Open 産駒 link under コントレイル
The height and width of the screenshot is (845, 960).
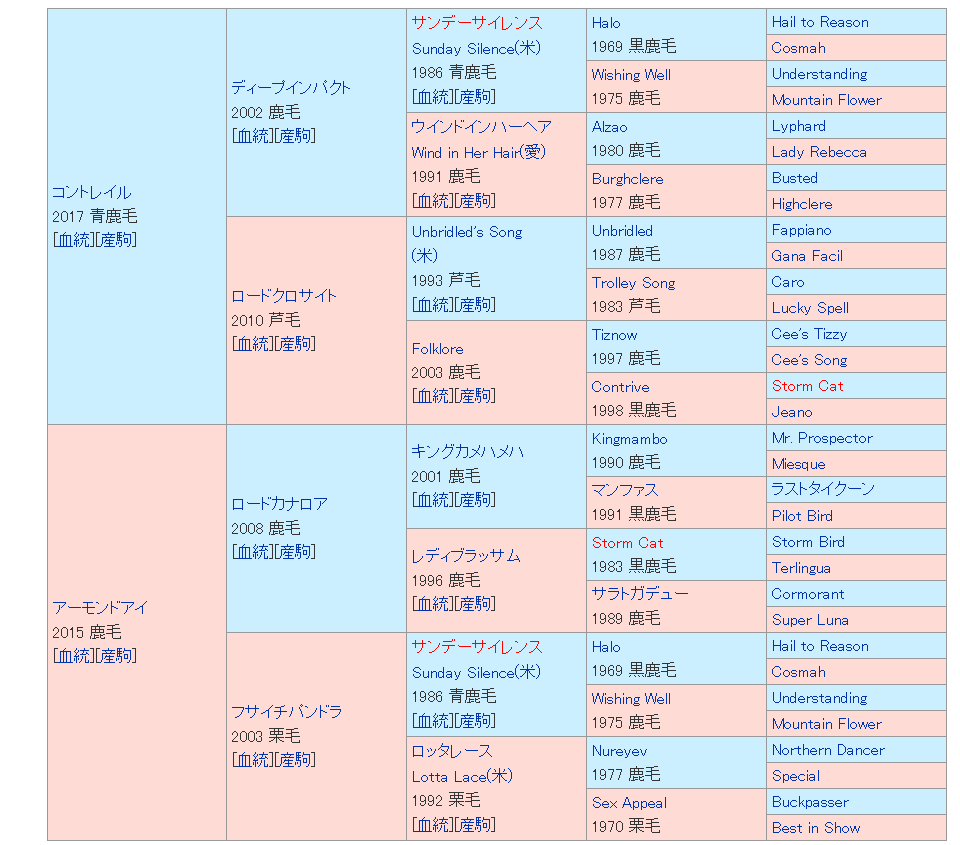point(116,240)
